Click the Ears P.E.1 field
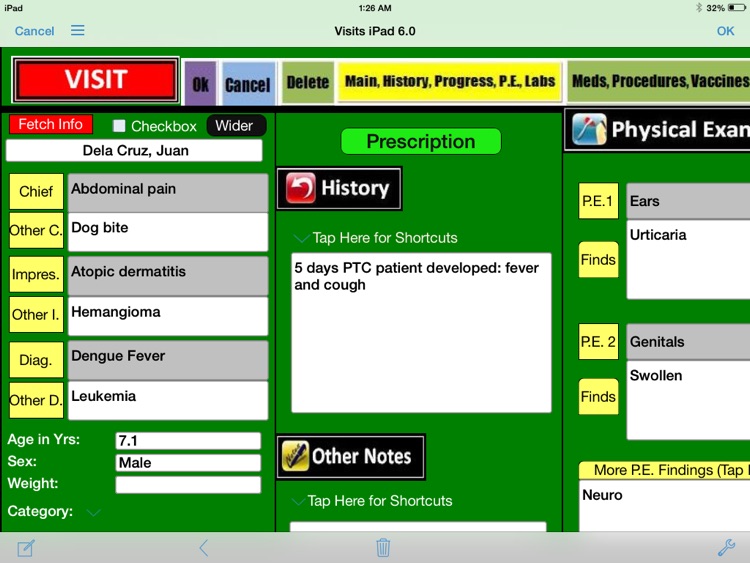 [x=688, y=201]
